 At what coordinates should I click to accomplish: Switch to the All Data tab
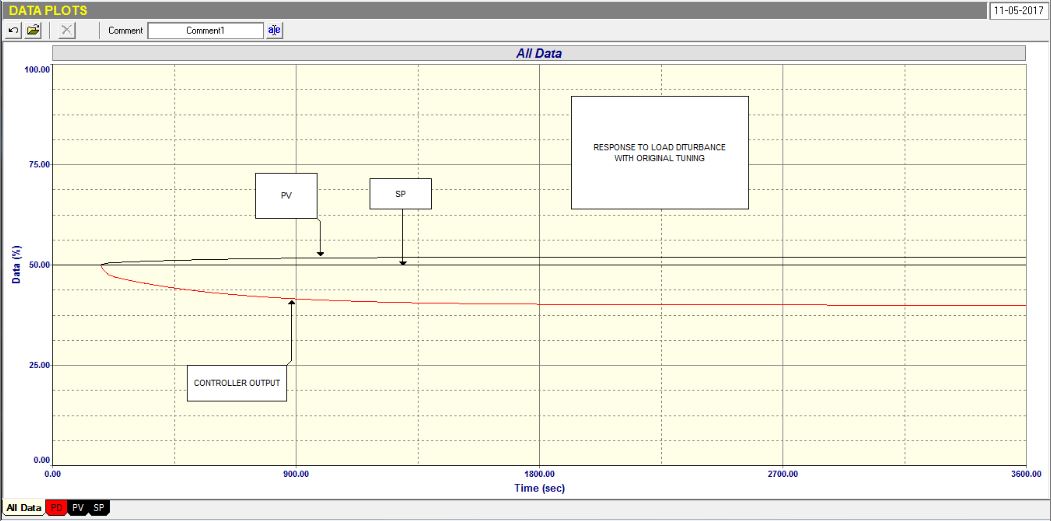(23, 508)
